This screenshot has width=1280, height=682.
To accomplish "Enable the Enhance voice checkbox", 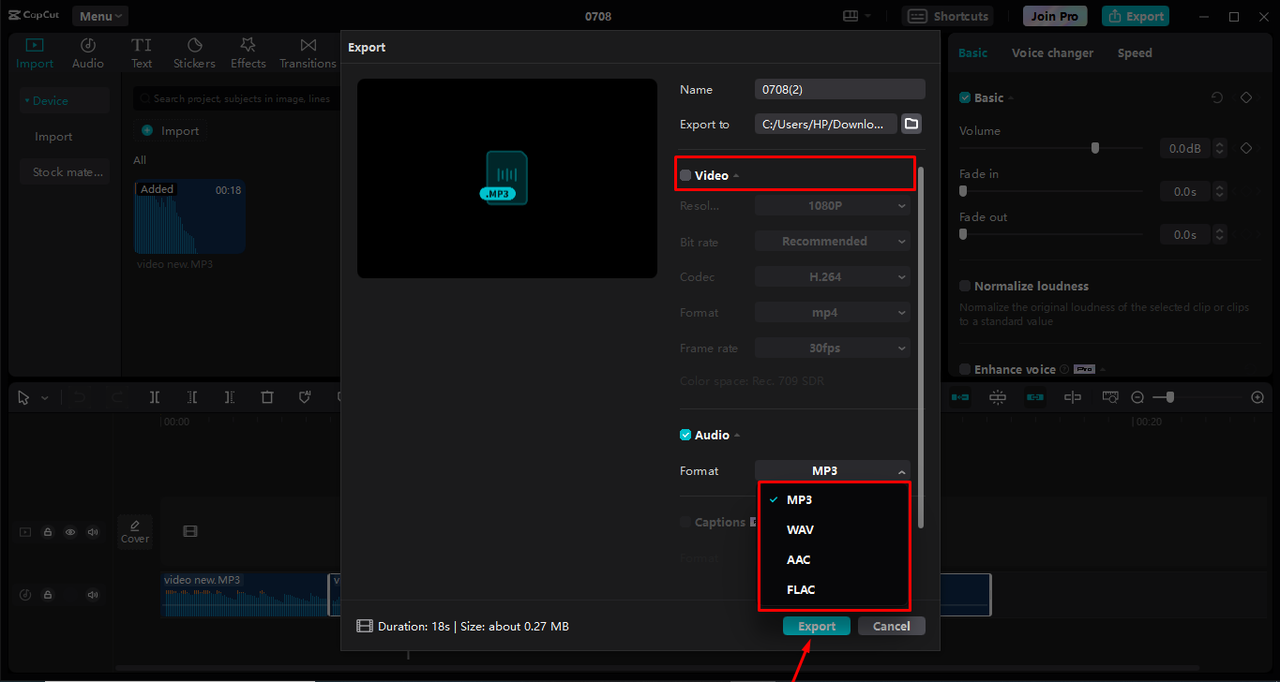I will (x=965, y=369).
